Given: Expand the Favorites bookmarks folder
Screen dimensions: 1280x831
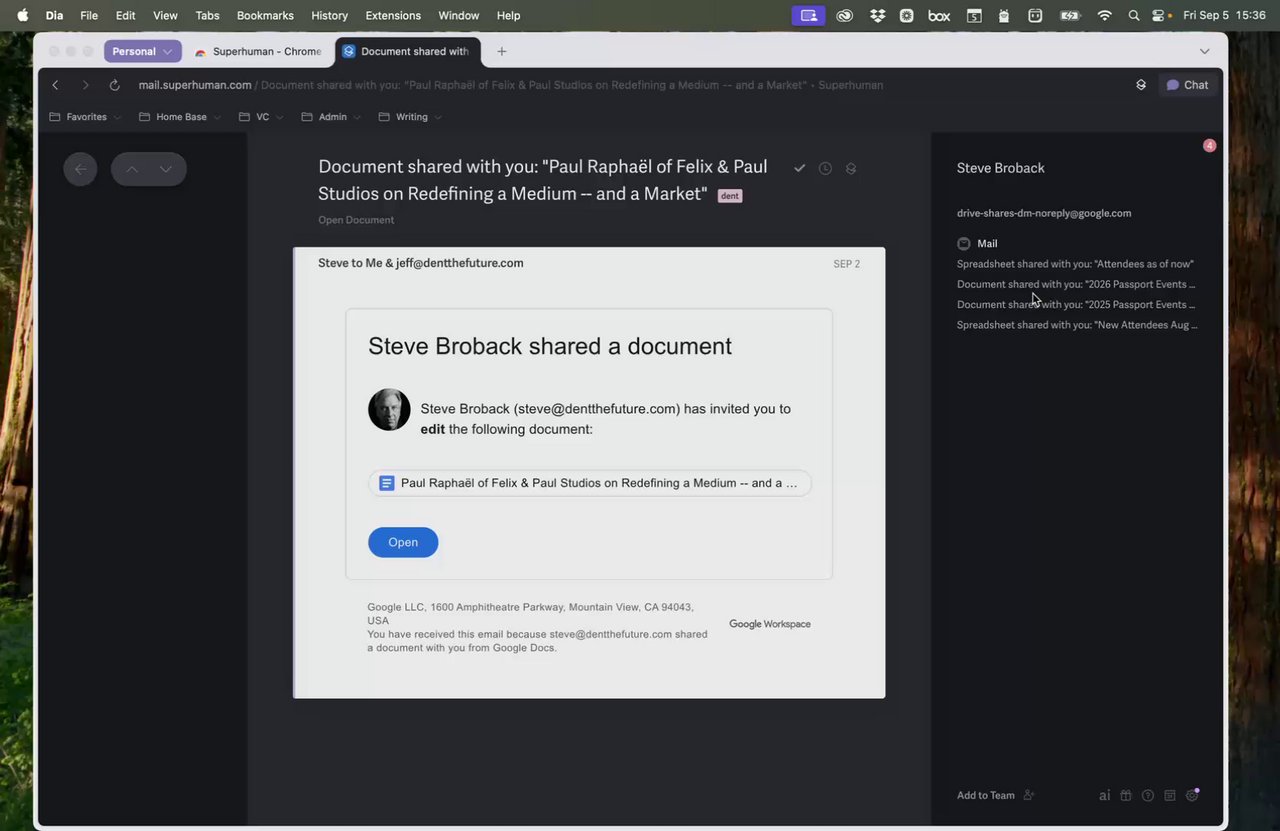Looking at the screenshot, I should point(85,117).
